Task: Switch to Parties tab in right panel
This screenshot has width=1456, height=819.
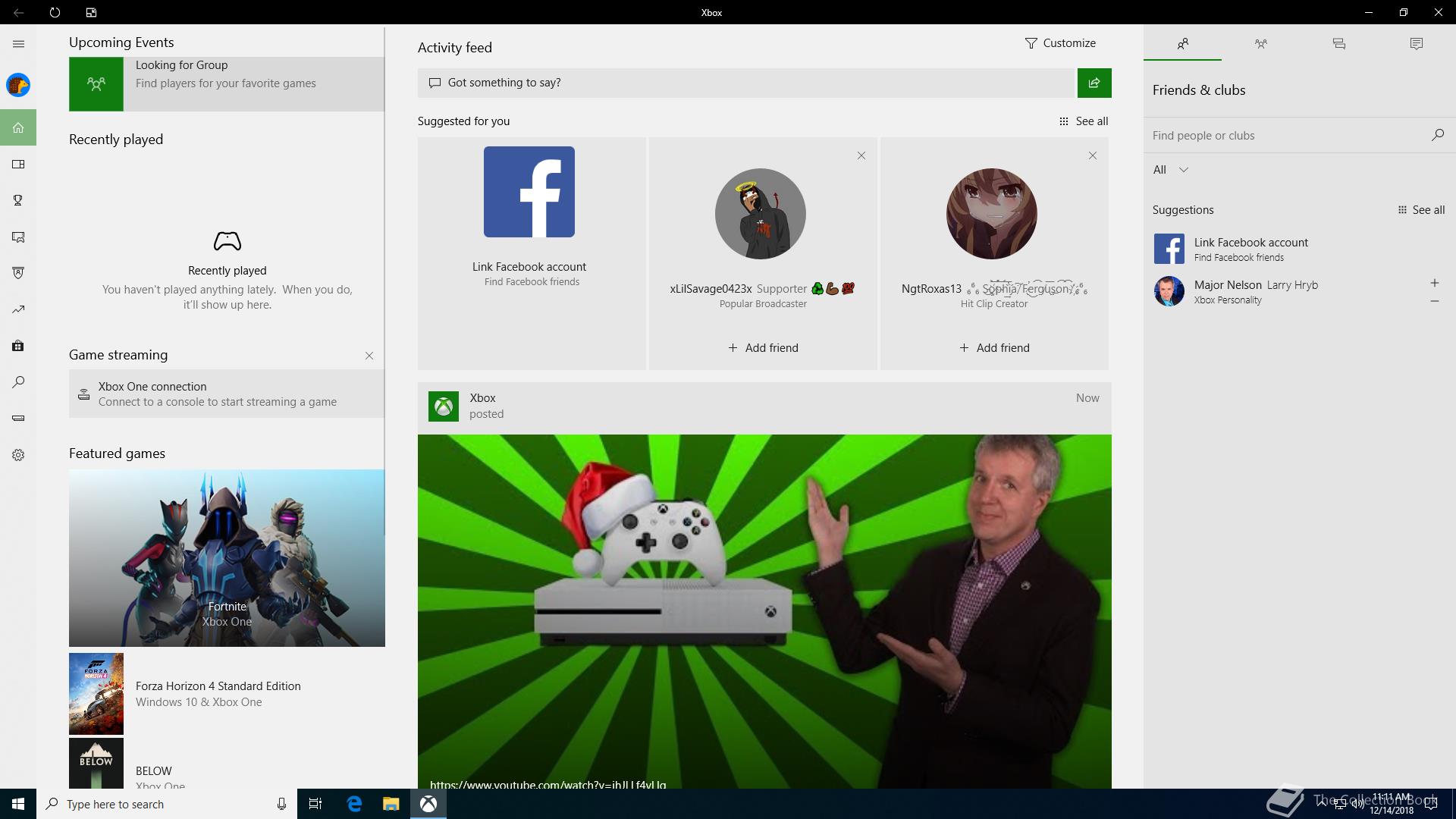Action: (x=1261, y=44)
